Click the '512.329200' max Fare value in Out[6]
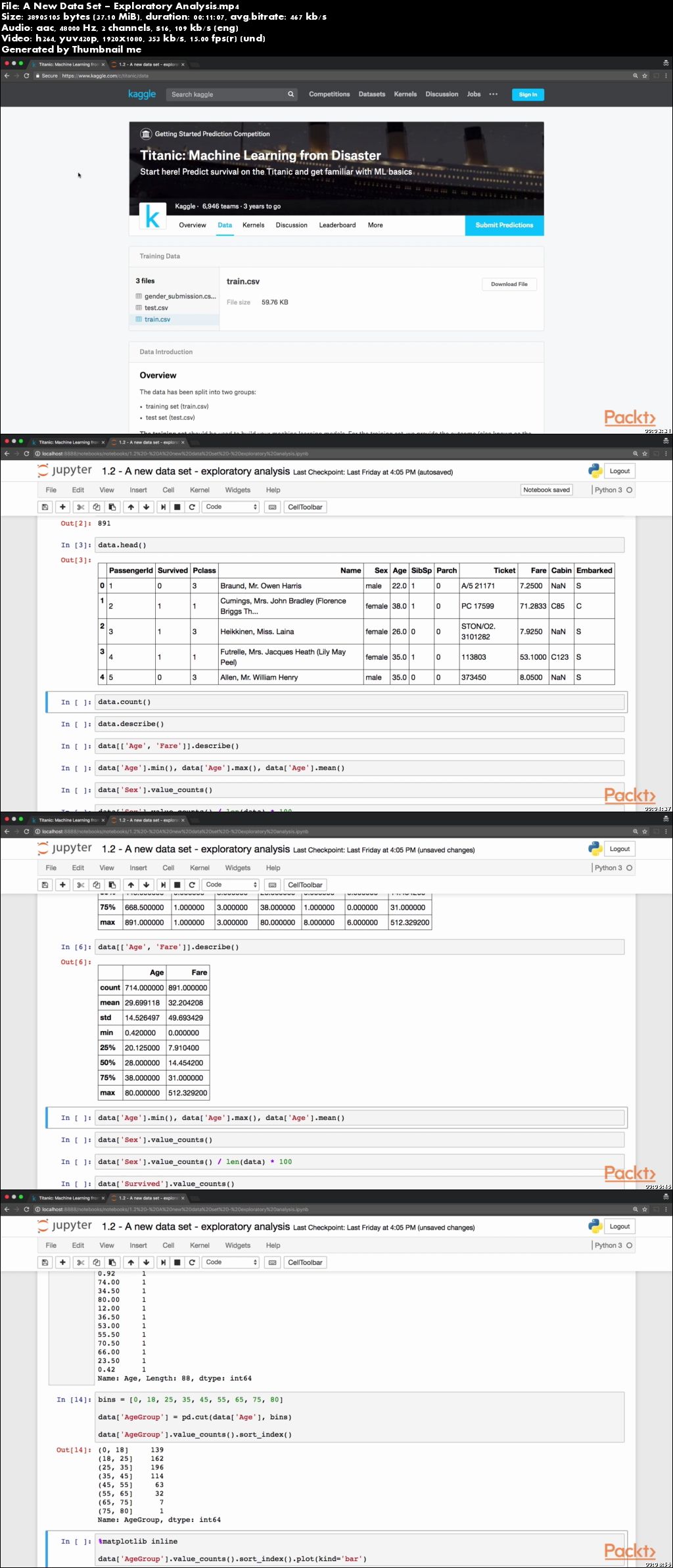This screenshot has height=1568, width=673. point(188,1093)
